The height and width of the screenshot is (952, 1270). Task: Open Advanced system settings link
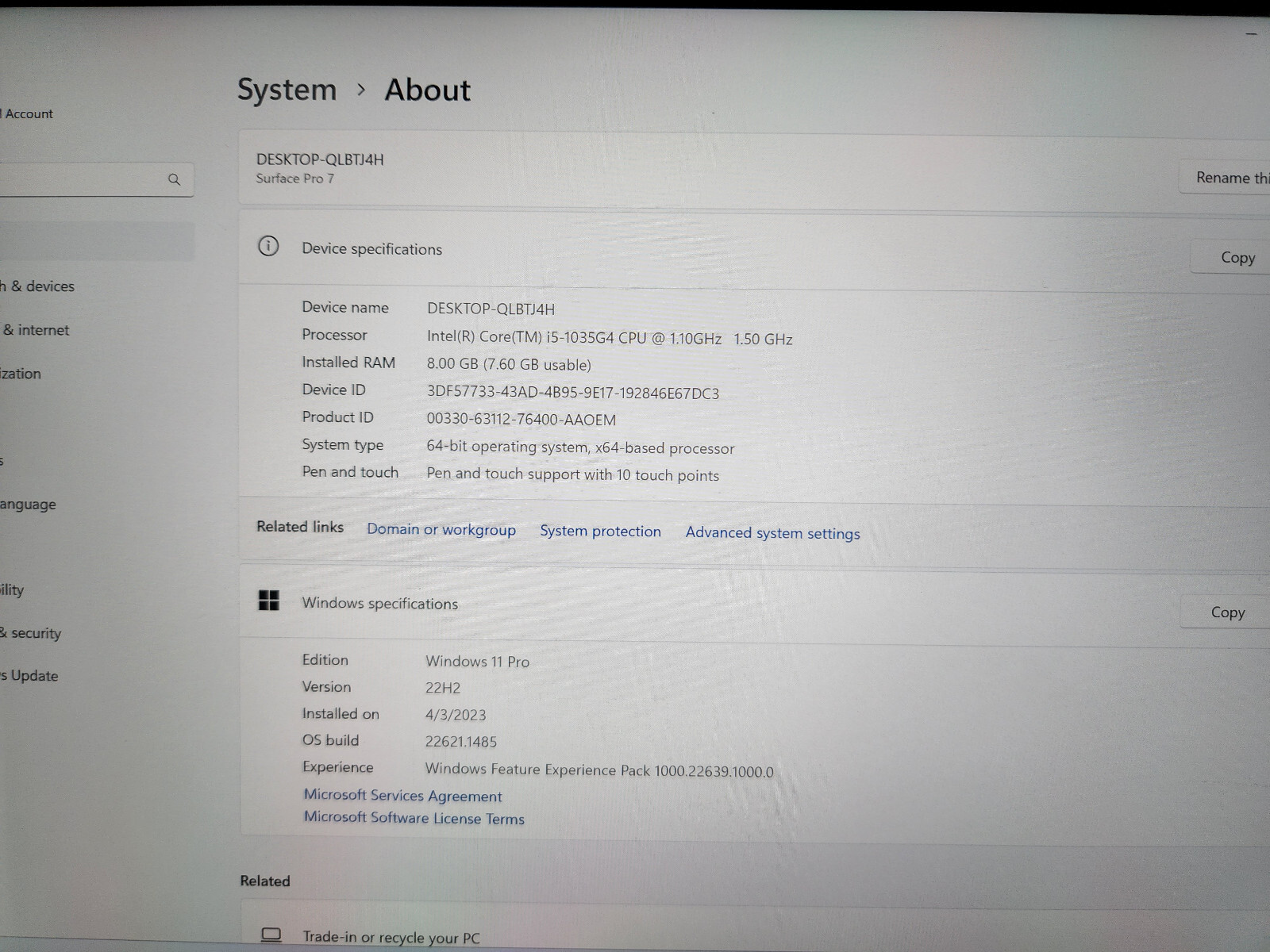772,532
